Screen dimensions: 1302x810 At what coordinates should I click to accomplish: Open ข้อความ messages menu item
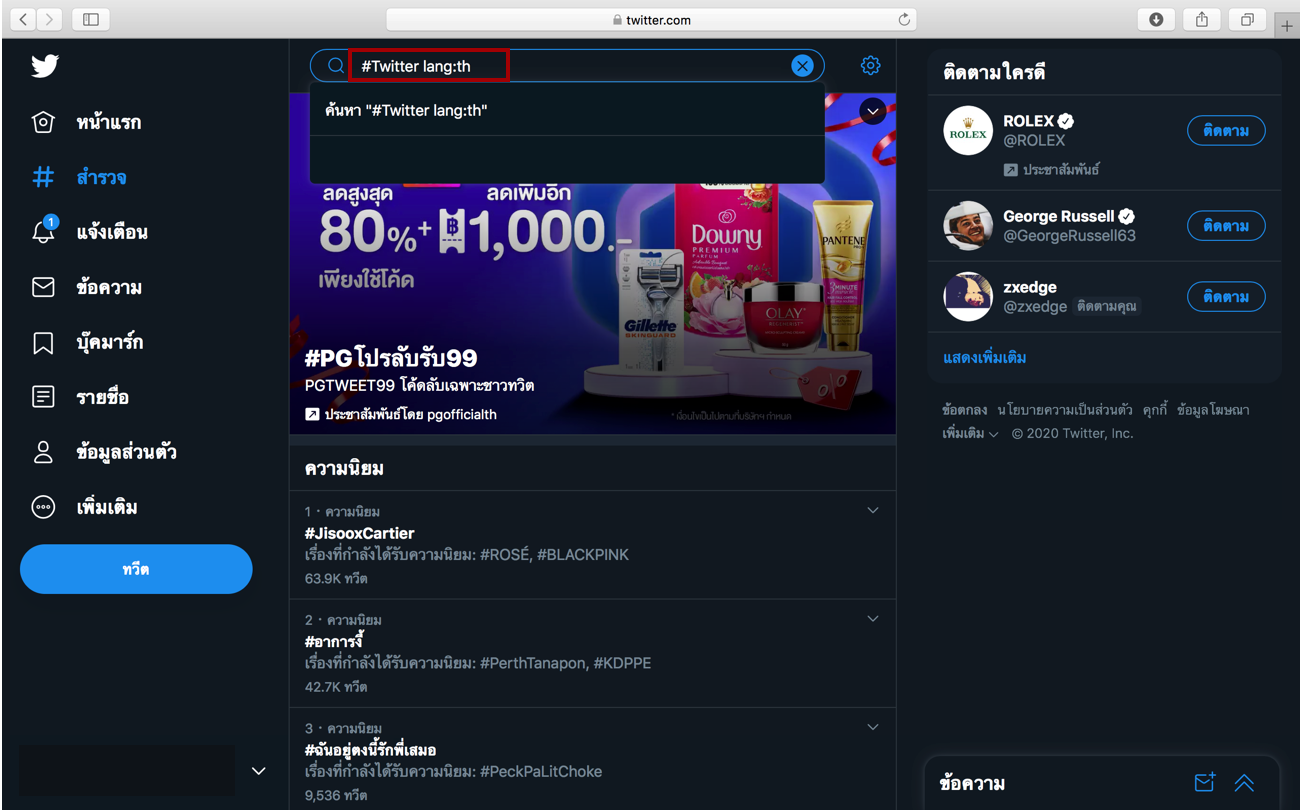click(x=109, y=288)
